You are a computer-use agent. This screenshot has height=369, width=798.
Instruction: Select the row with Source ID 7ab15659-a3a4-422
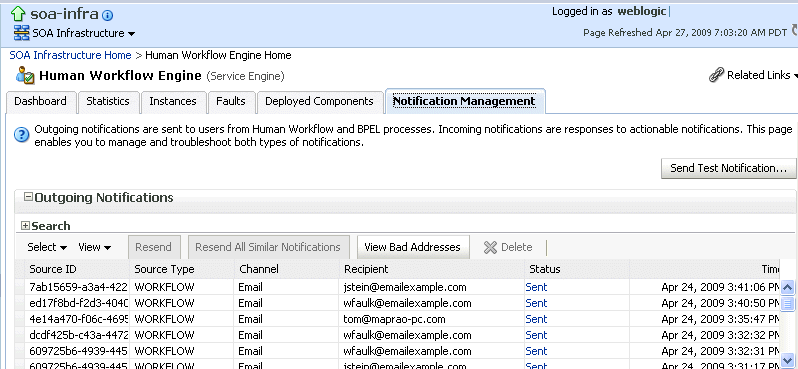pos(78,287)
